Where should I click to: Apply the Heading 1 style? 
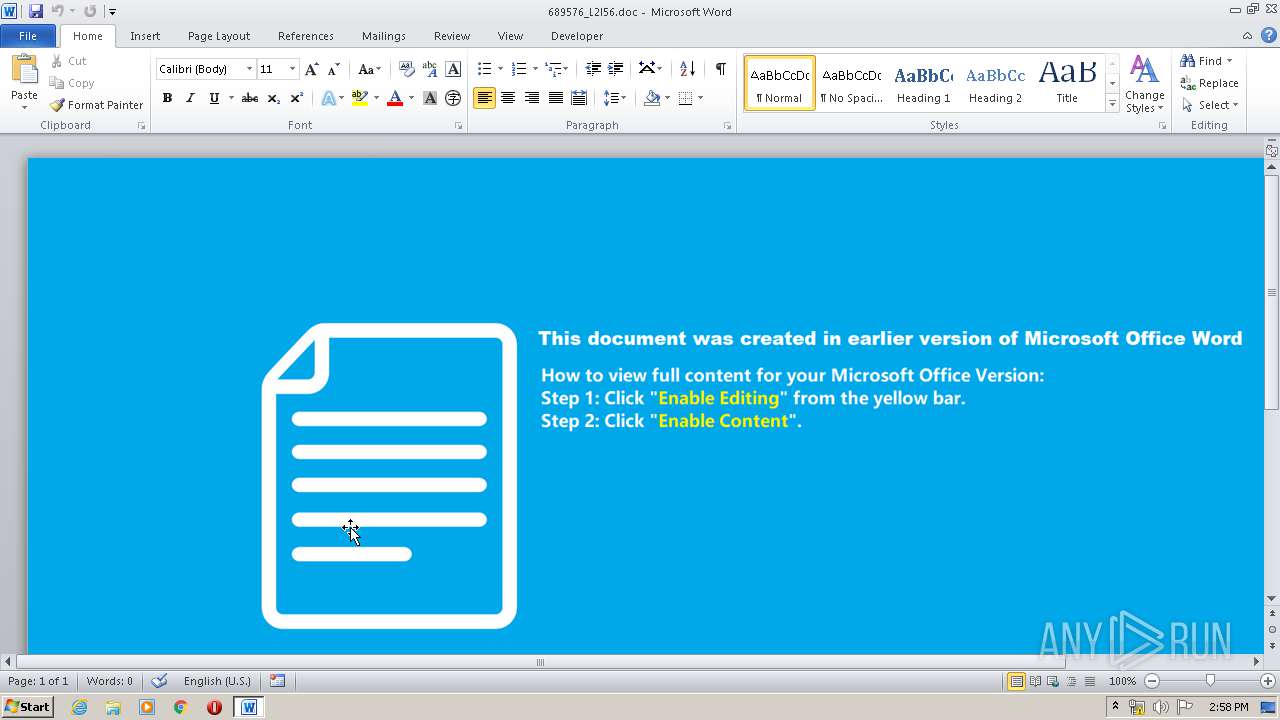[923, 83]
